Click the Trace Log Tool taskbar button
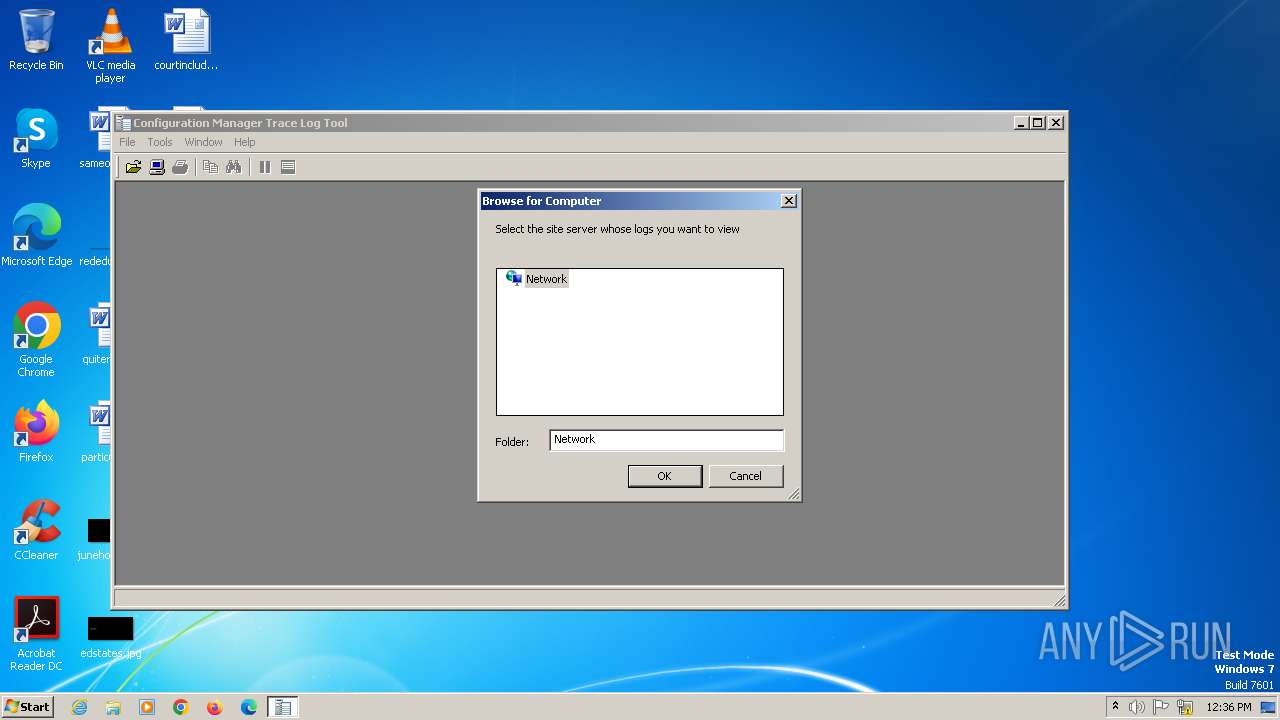Screen dimensions: 1280x720 [283, 707]
